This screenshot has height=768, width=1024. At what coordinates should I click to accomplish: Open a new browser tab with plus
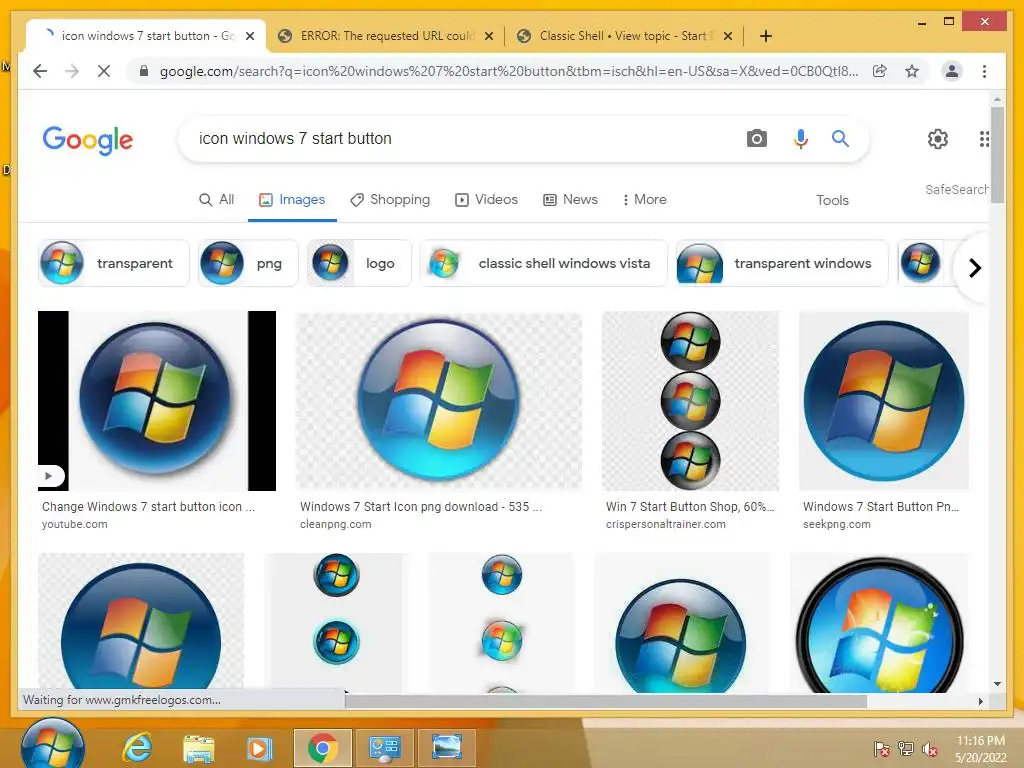pos(766,36)
